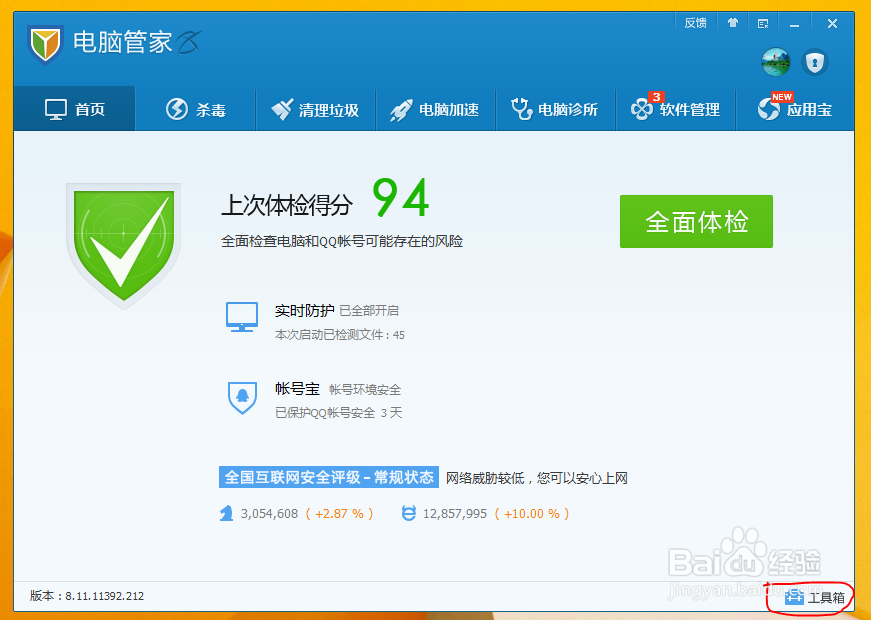The height and width of the screenshot is (620, 871).
Task: Click 本次启动已检测文件：45 text
Action: (x=340, y=335)
